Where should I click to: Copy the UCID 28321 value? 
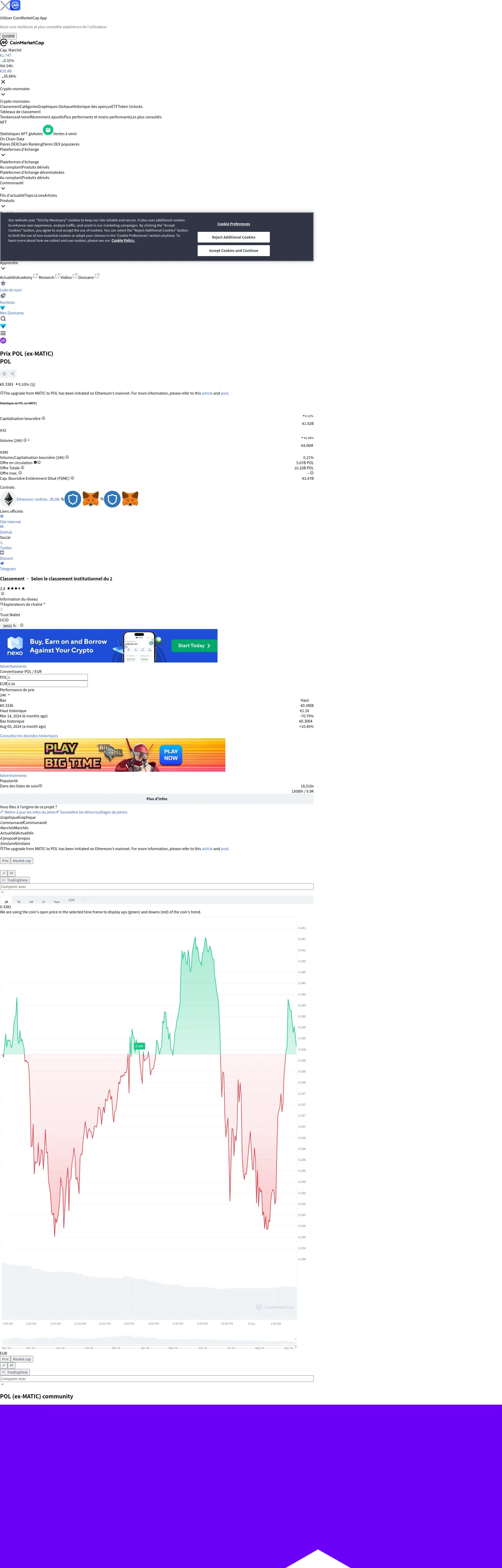coord(15,626)
